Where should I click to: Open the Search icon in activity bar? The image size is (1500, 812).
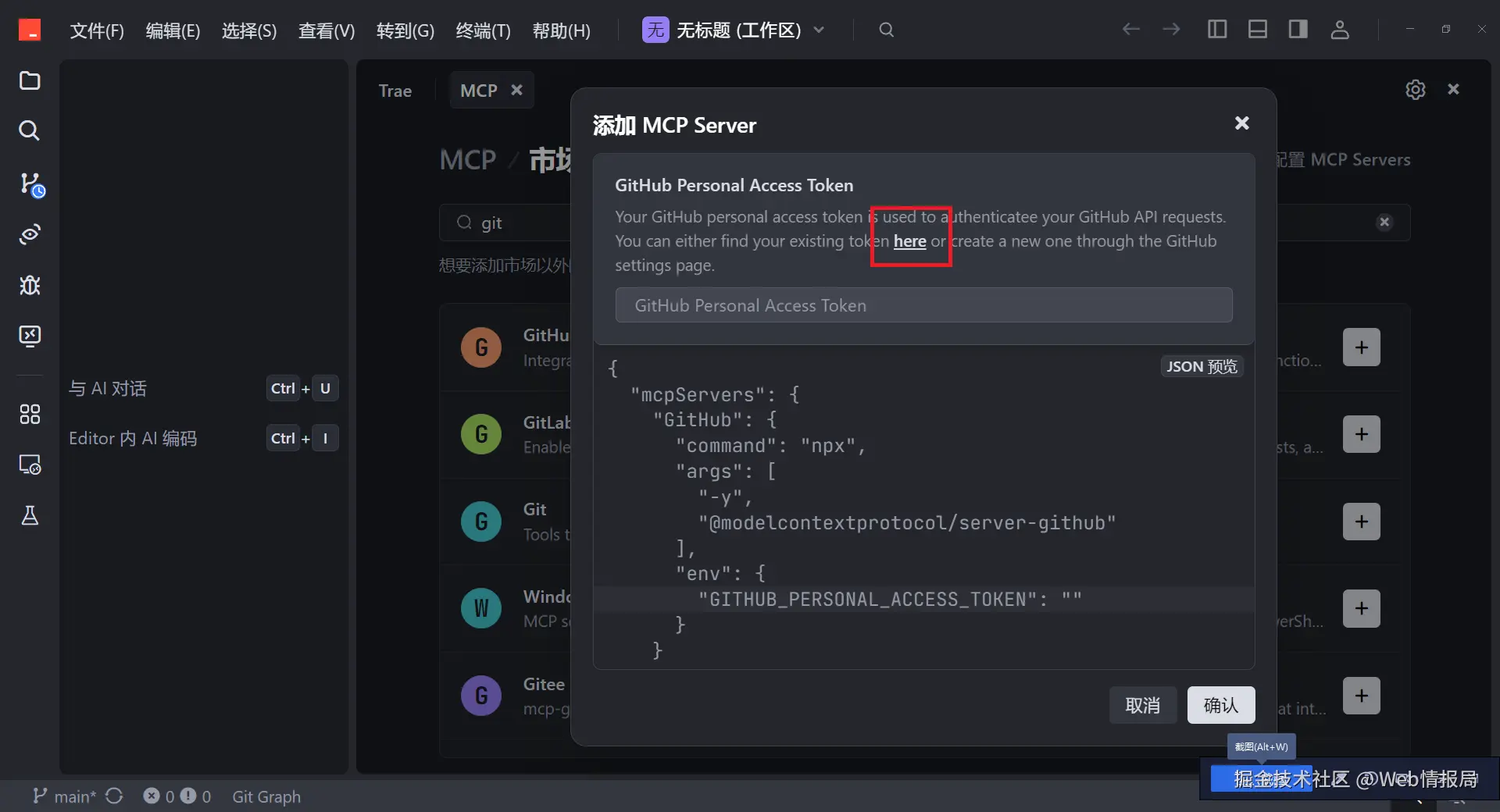pyautogui.click(x=30, y=130)
